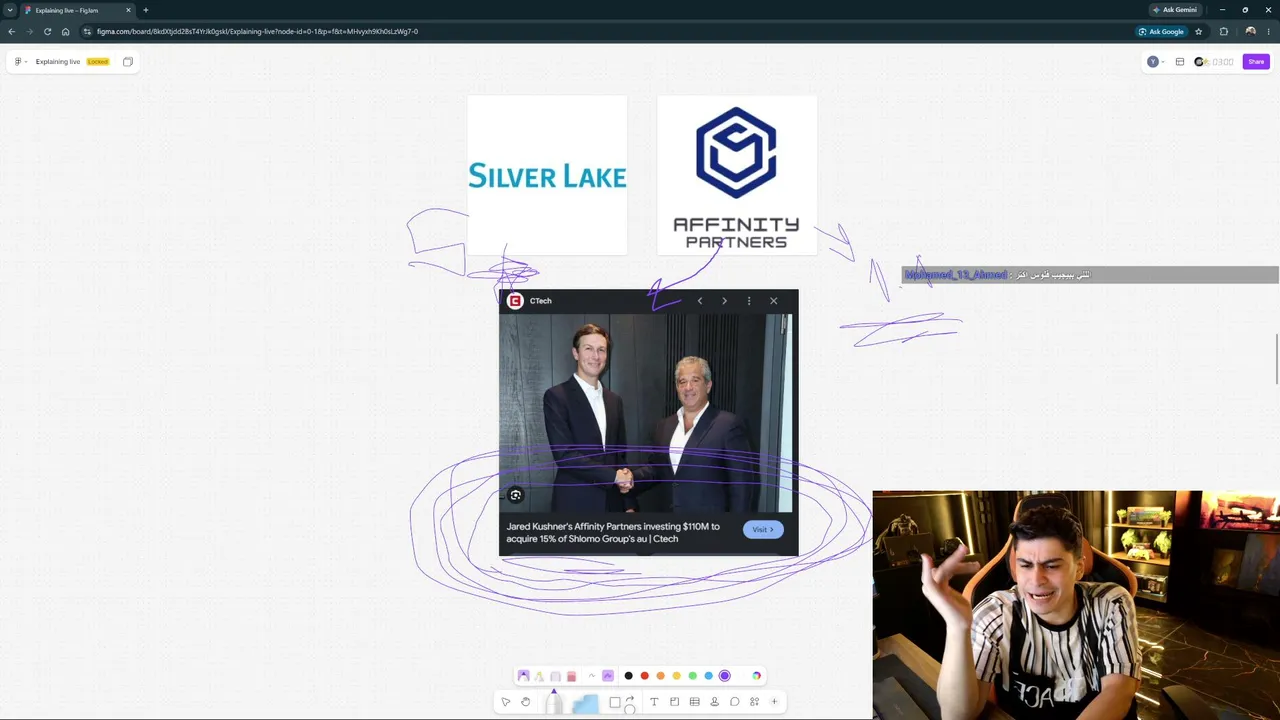This screenshot has height=720, width=1280.
Task: Toggle the presentation layout view icon
Action: pyautogui.click(x=1180, y=62)
